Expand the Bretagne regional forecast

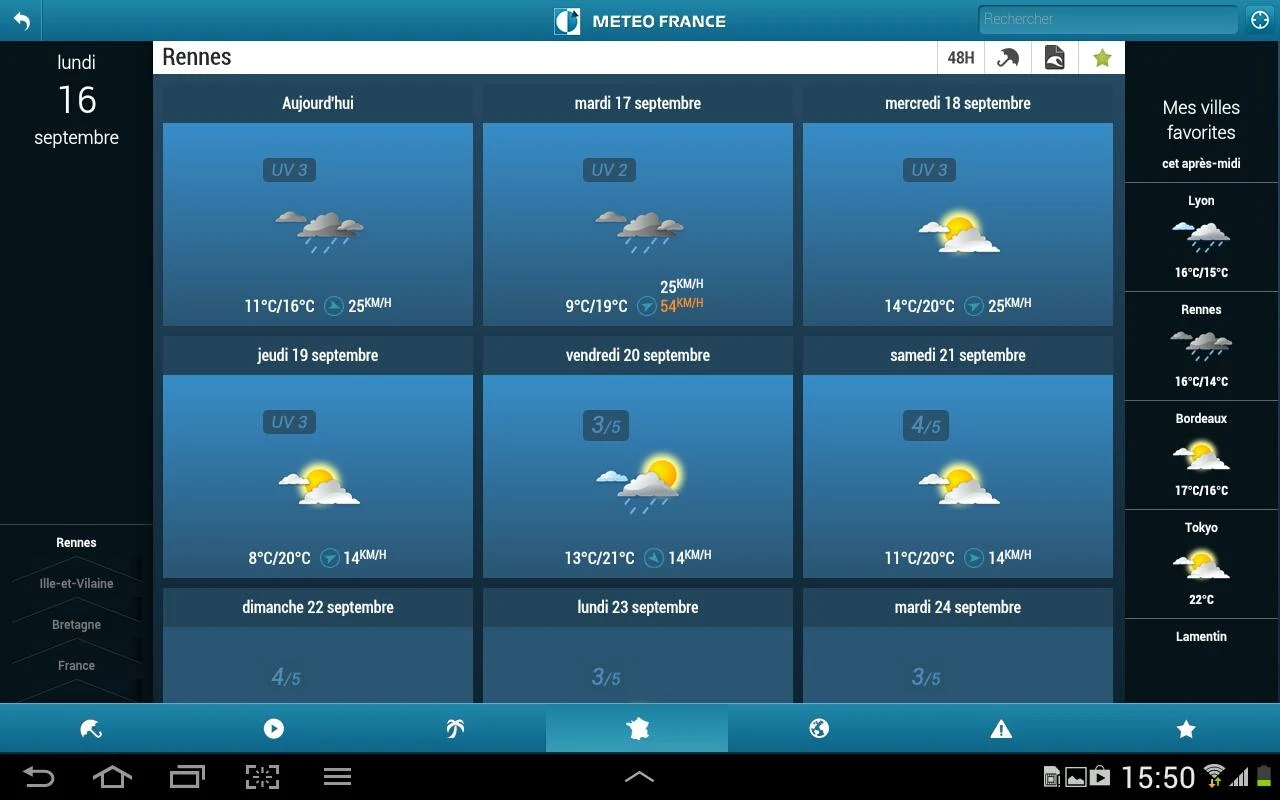(76, 624)
